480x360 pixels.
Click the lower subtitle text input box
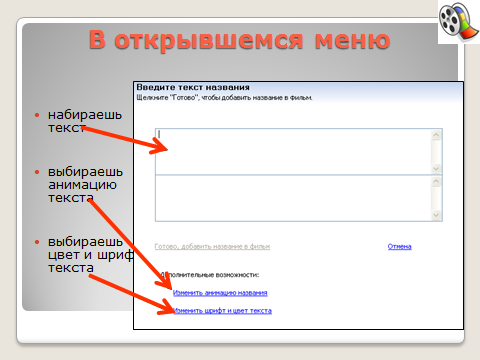tap(293, 198)
